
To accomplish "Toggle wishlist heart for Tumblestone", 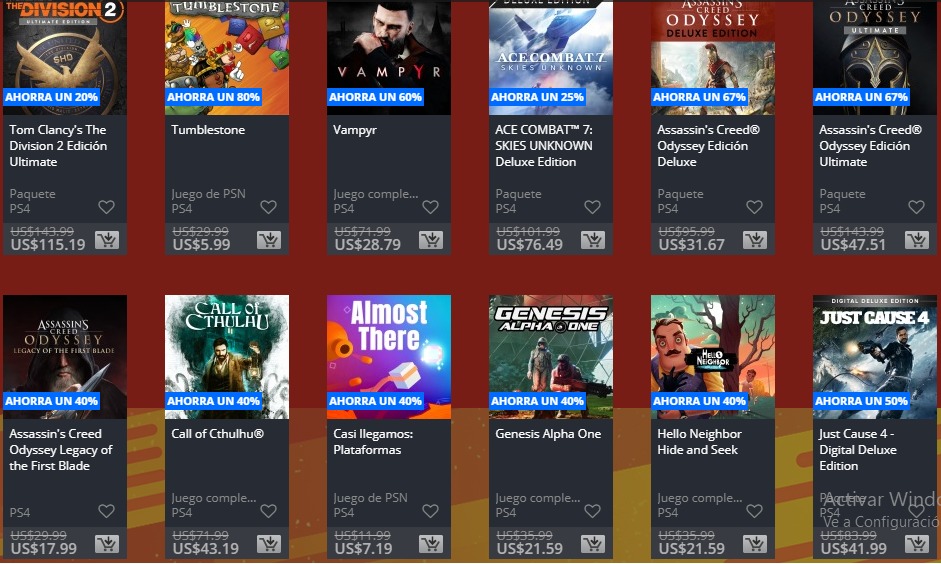I will click(x=268, y=207).
